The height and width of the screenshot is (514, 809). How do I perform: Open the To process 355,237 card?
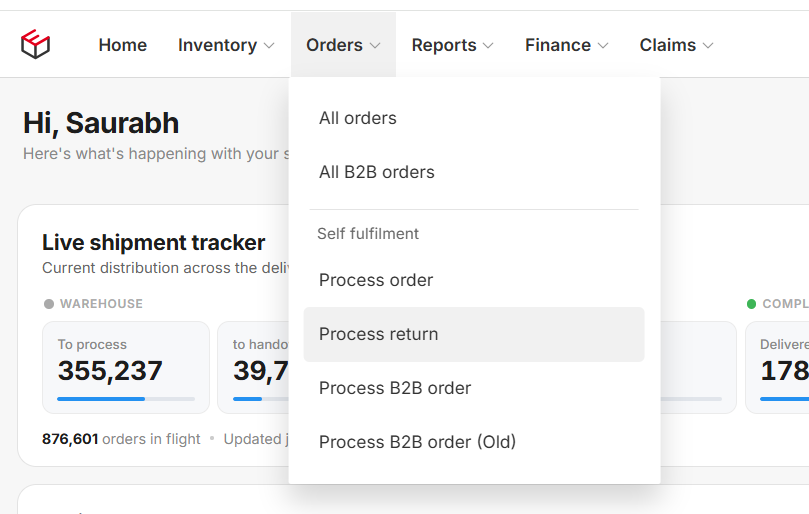click(x=126, y=367)
